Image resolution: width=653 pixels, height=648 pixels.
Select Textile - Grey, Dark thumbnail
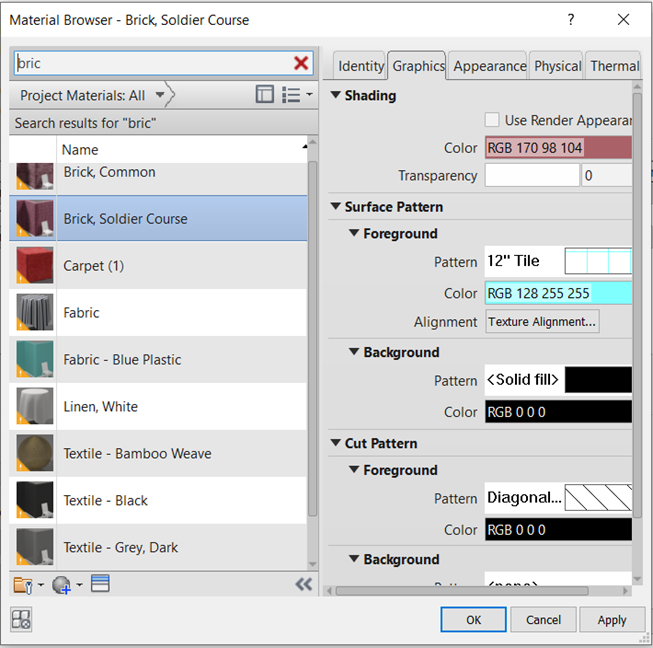(x=35, y=547)
